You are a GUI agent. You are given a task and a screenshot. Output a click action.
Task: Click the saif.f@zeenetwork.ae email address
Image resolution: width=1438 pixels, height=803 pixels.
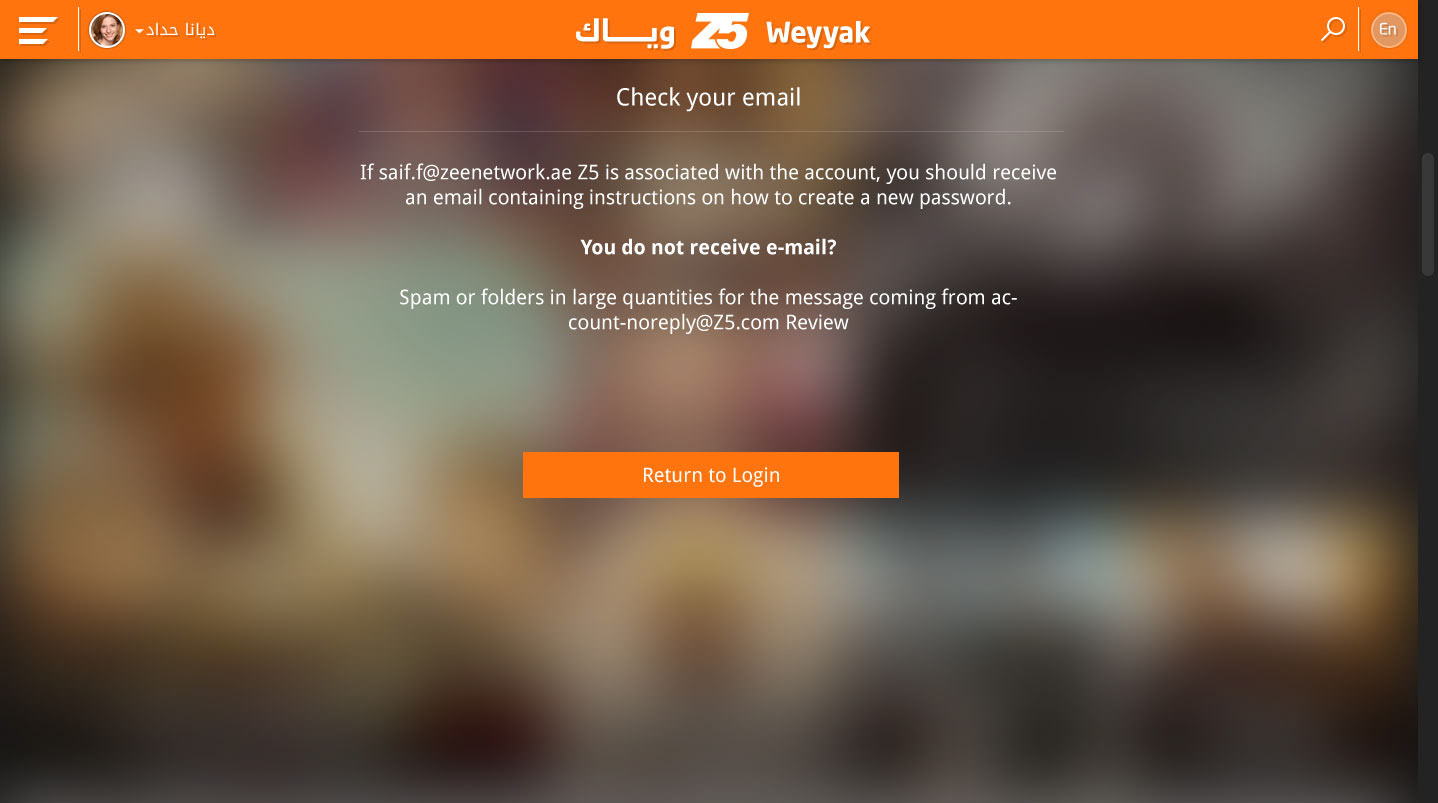(475, 172)
